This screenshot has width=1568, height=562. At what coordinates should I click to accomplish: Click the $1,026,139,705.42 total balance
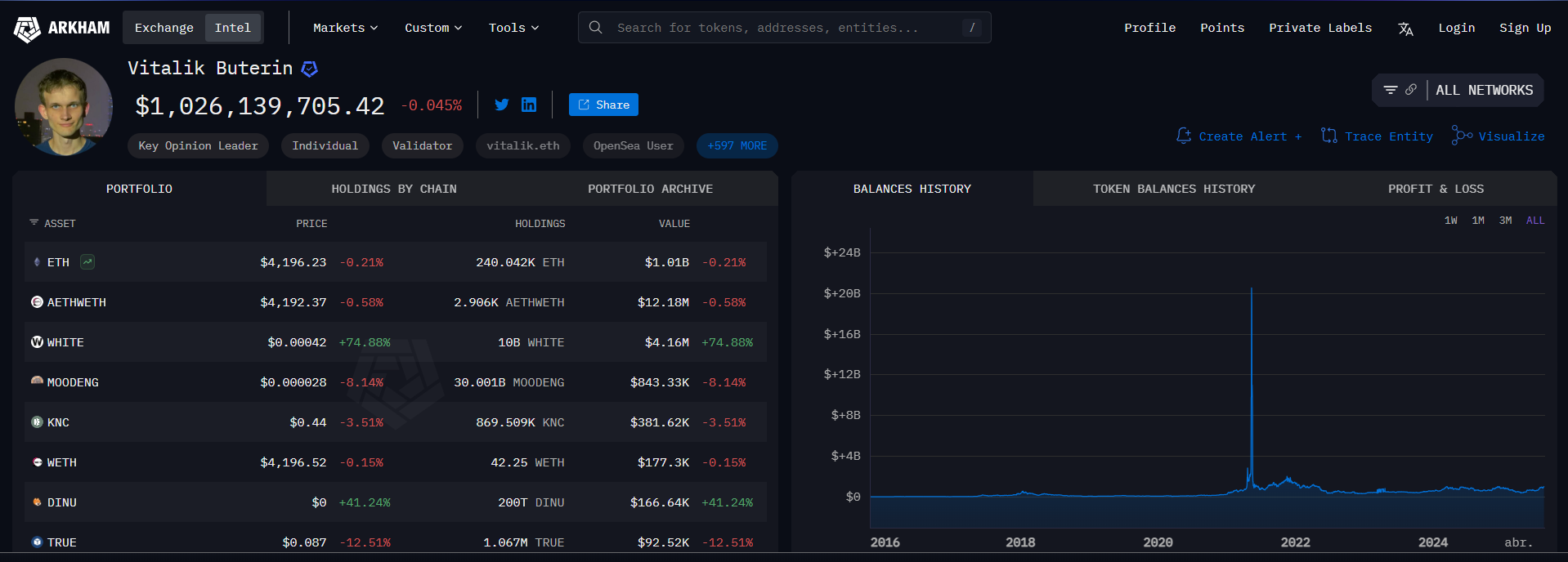pos(260,105)
